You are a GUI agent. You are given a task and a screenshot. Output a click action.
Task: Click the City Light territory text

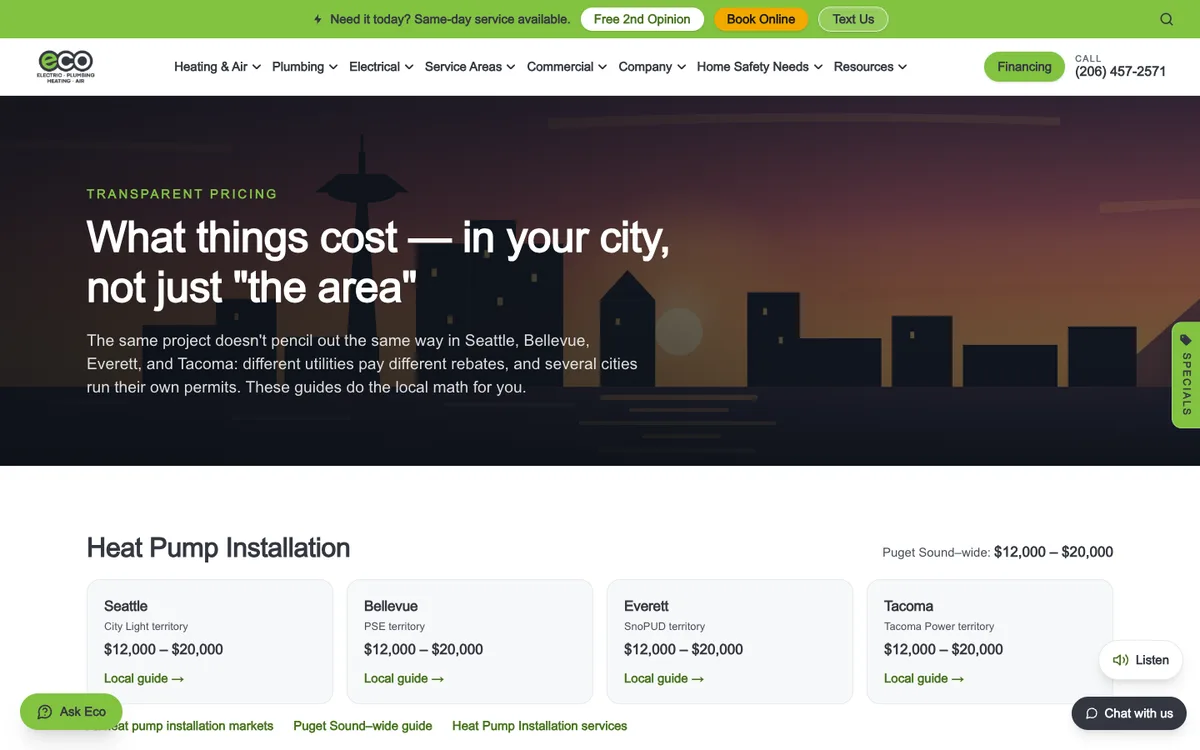point(146,627)
